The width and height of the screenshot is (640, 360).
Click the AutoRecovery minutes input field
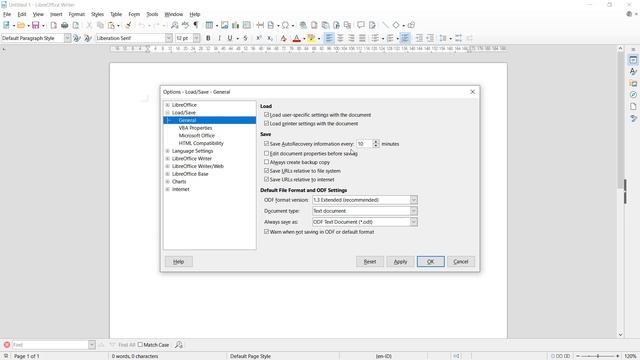[364, 144]
